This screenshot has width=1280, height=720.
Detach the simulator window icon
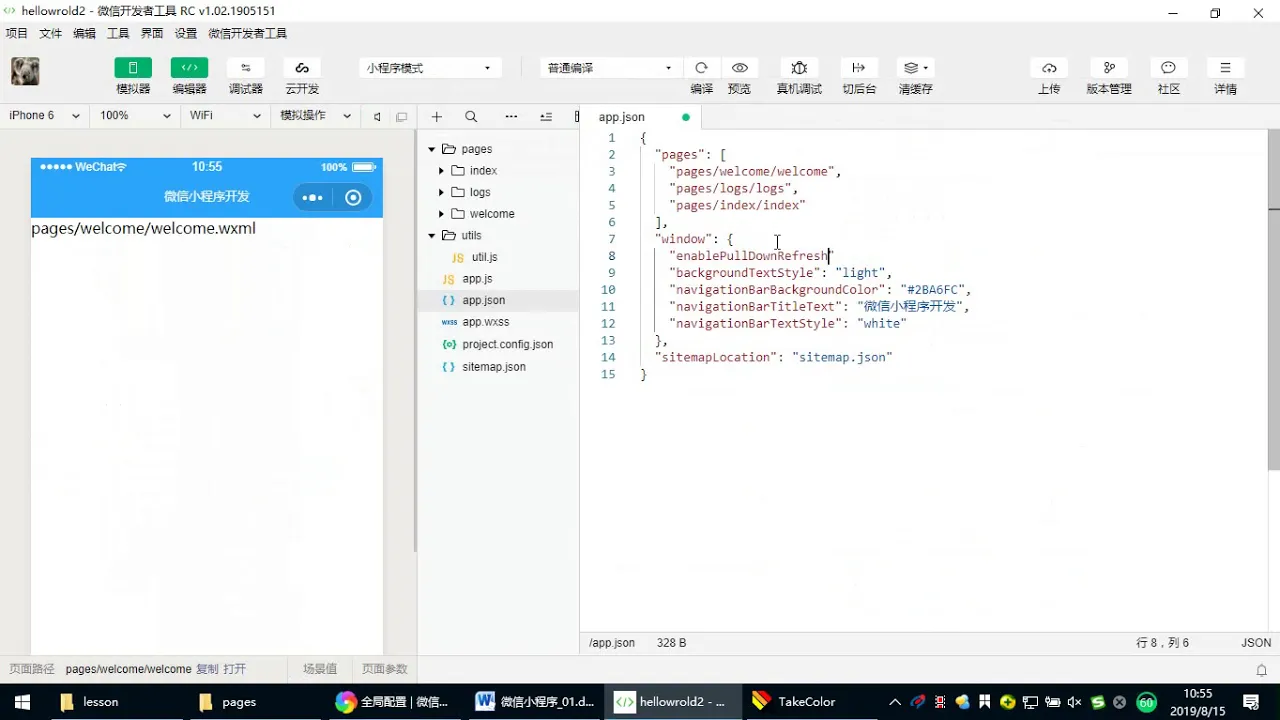pos(401,117)
